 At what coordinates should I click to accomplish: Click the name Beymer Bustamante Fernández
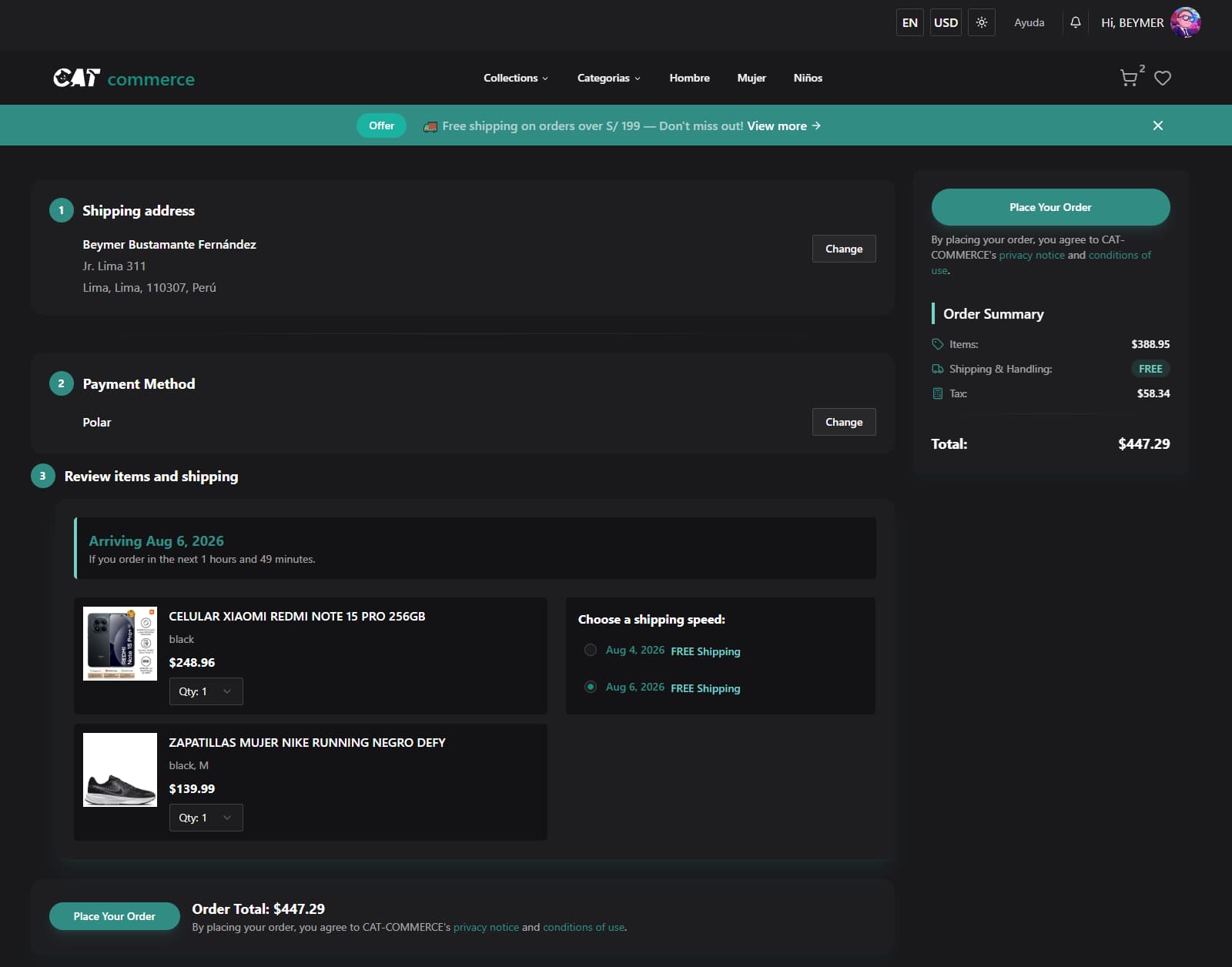pyautogui.click(x=169, y=244)
